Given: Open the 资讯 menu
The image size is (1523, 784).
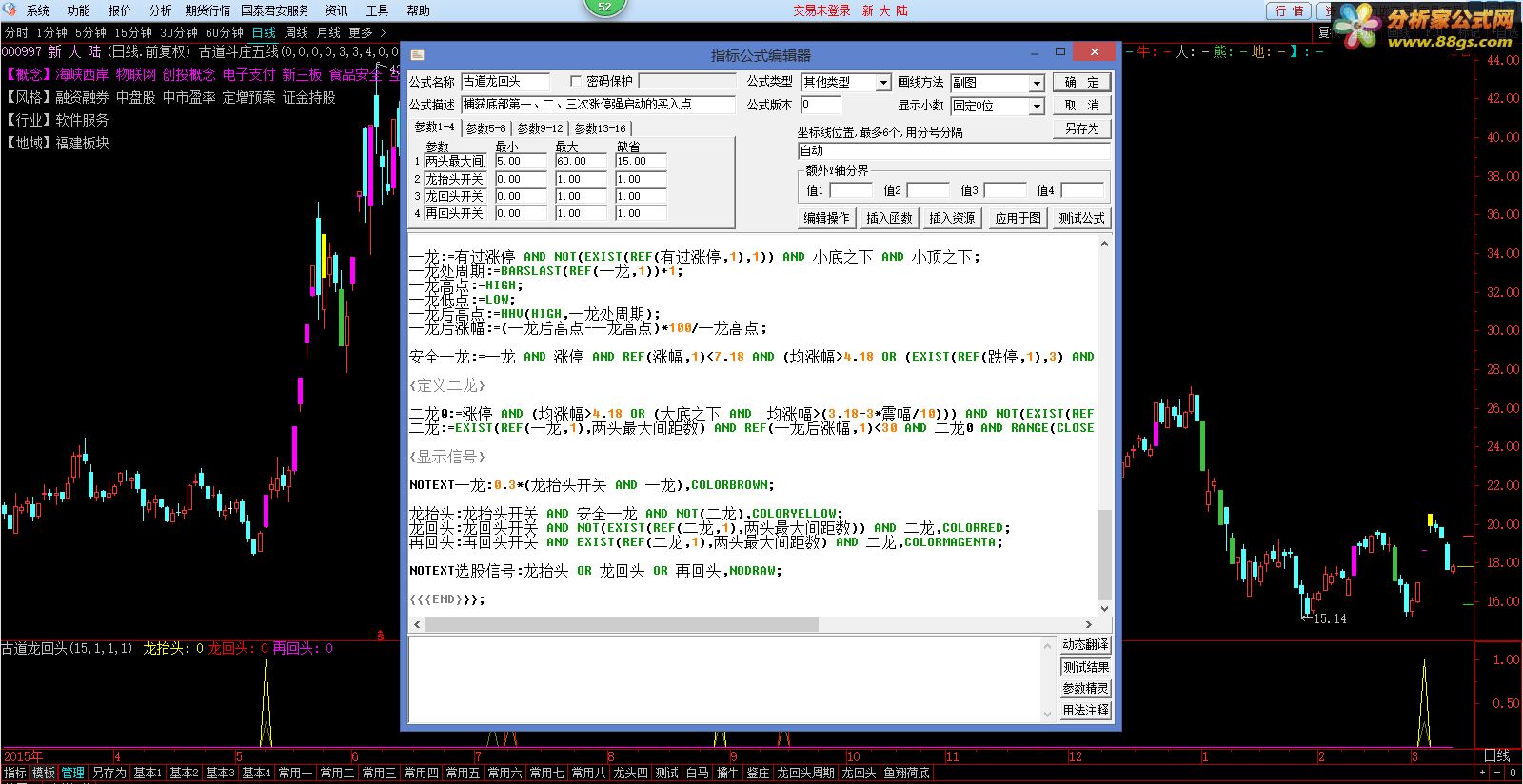Looking at the screenshot, I should [x=337, y=10].
